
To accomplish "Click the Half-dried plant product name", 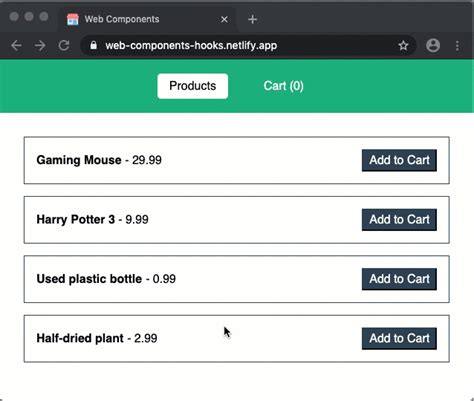I will click(80, 338).
